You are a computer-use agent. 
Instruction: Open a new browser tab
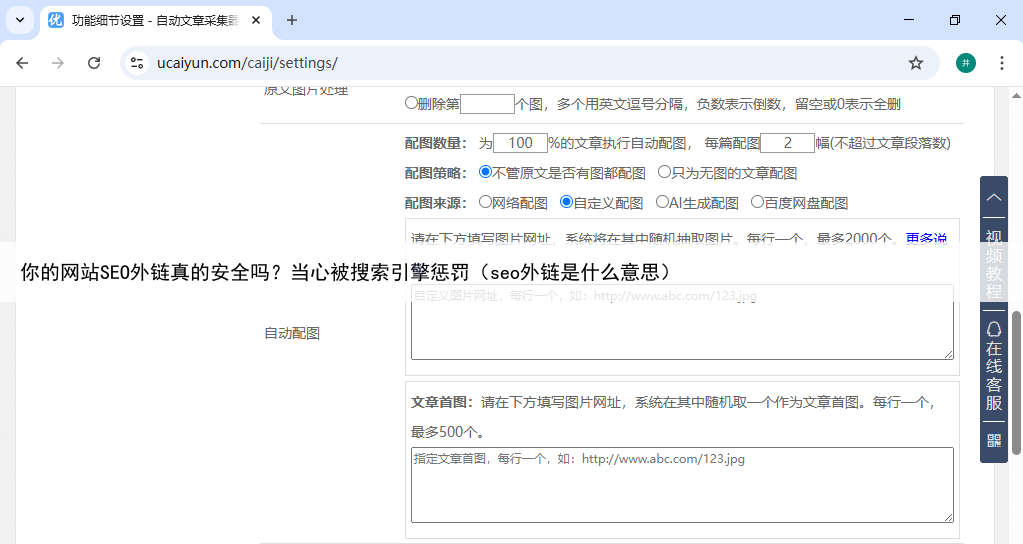[x=292, y=20]
